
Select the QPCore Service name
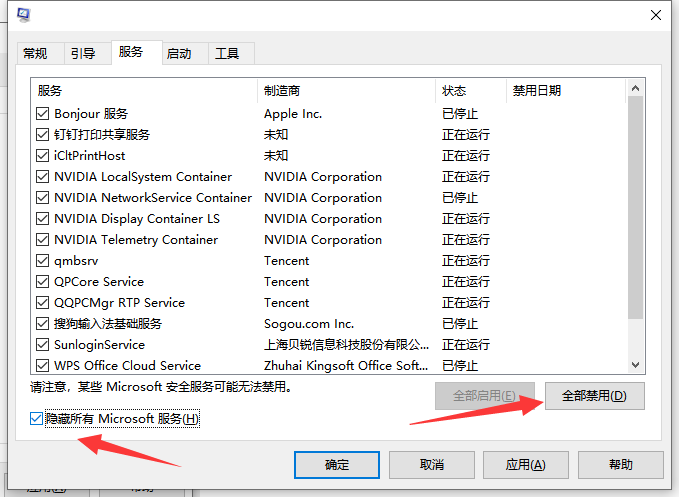click(x=99, y=281)
